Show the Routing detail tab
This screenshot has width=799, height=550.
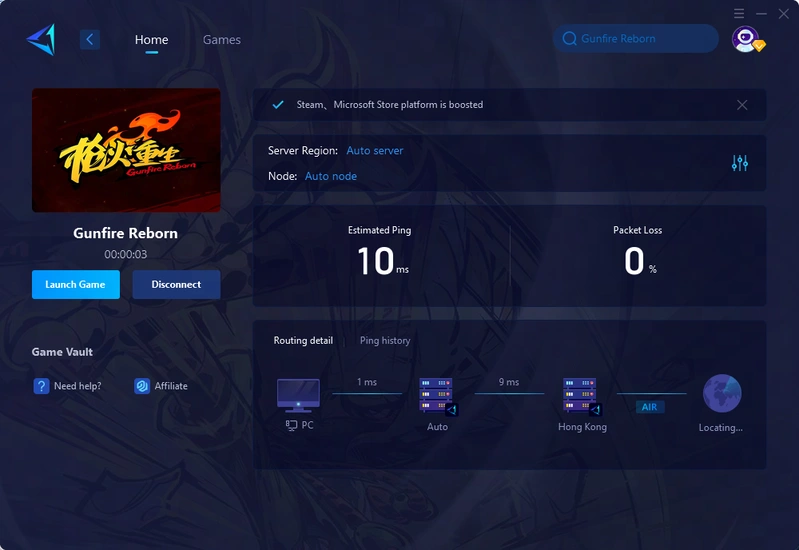(303, 340)
